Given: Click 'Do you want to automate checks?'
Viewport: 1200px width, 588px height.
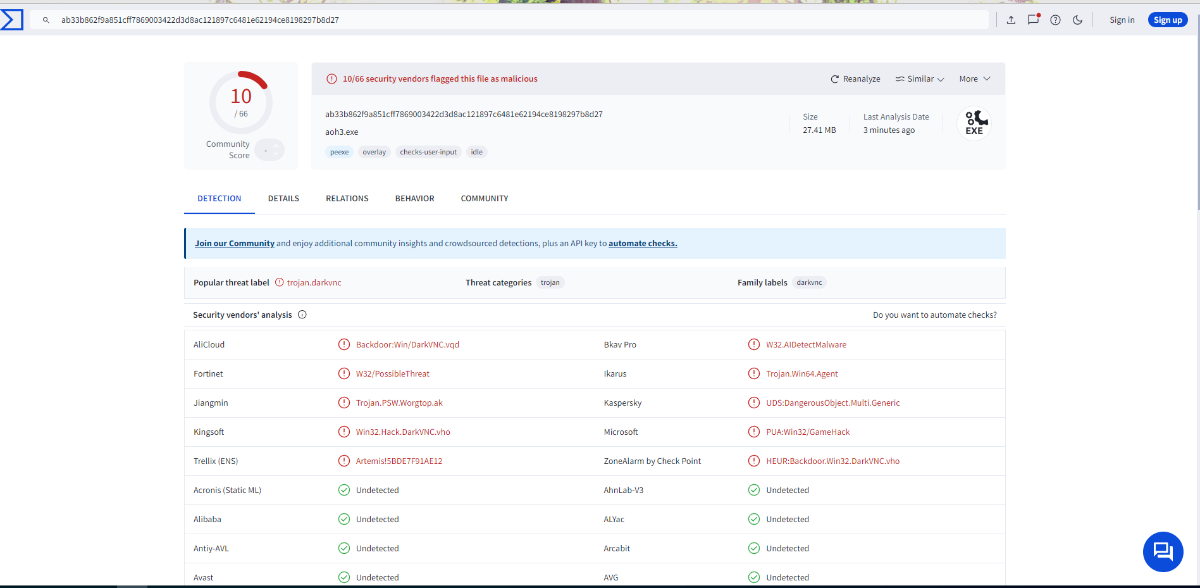Looking at the screenshot, I should (934, 314).
